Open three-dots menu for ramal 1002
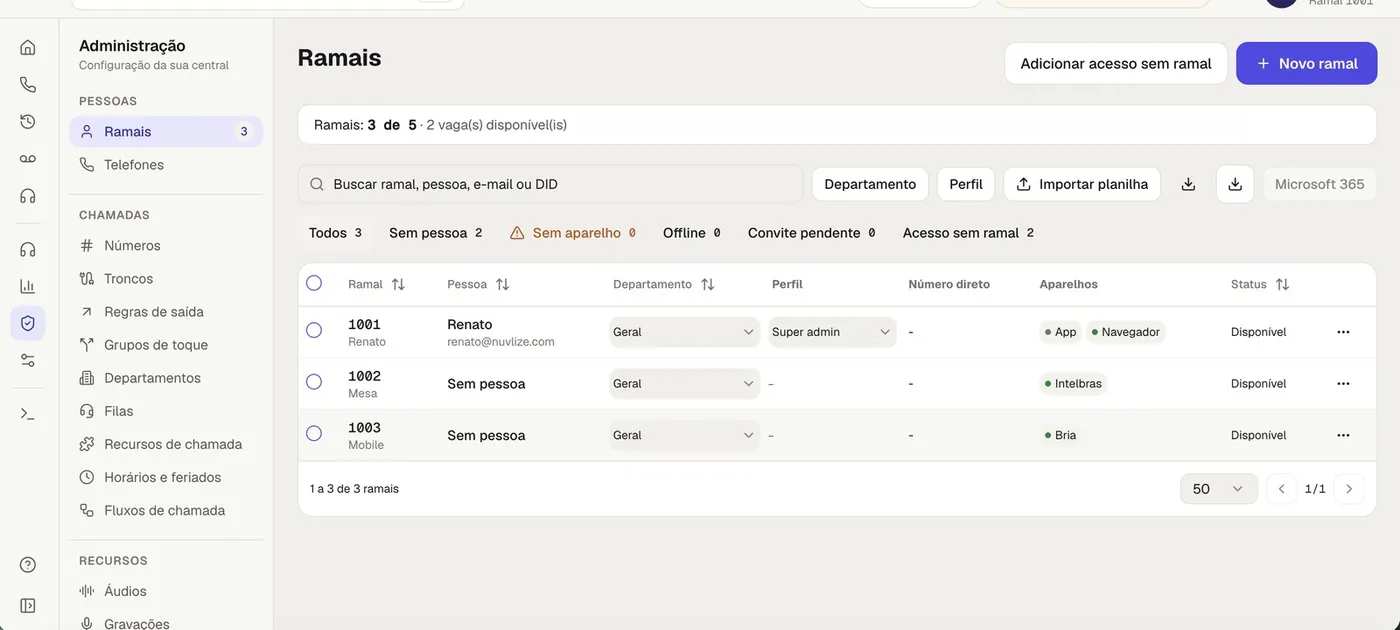The image size is (1400, 630). (1343, 384)
